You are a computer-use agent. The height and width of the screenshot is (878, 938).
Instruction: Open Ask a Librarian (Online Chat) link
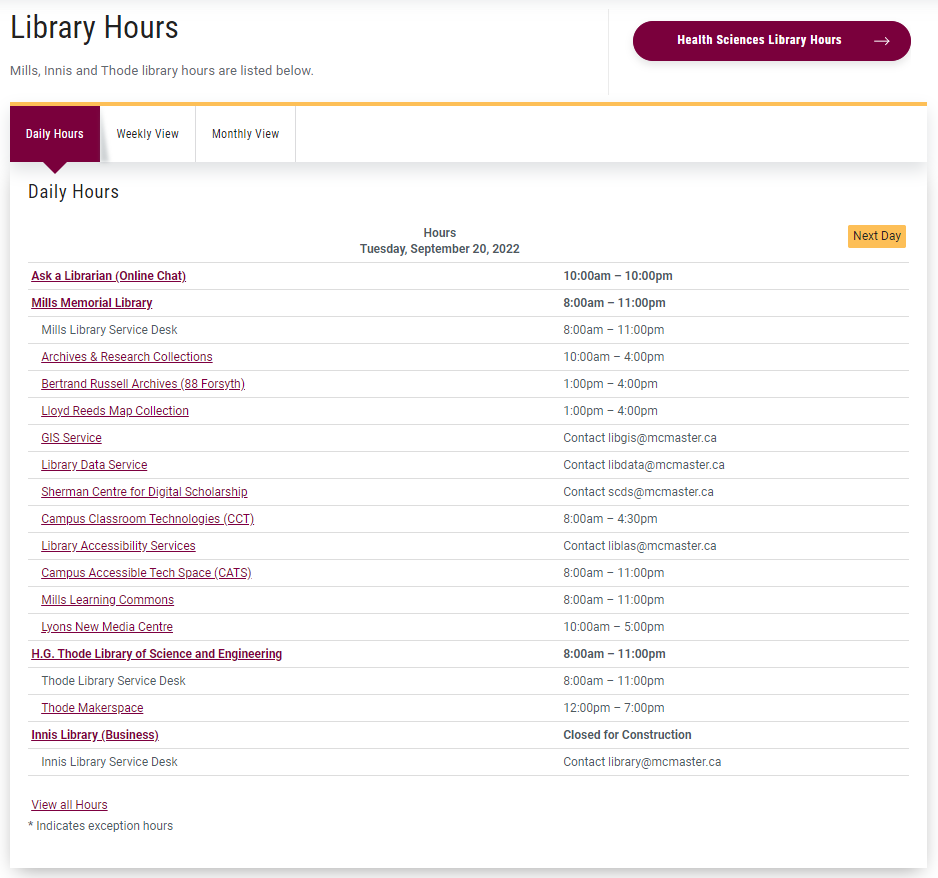pyautogui.click(x=108, y=276)
